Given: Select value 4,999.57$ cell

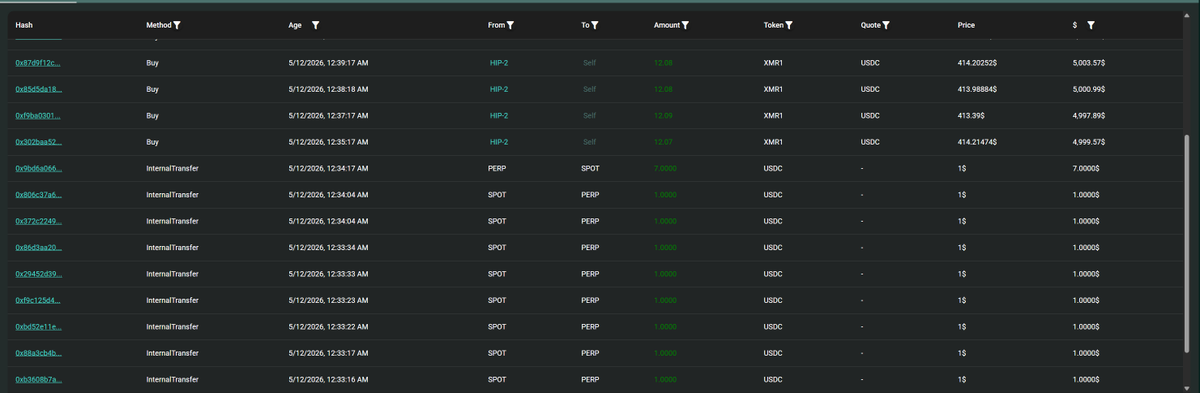Looking at the screenshot, I should coord(1088,142).
